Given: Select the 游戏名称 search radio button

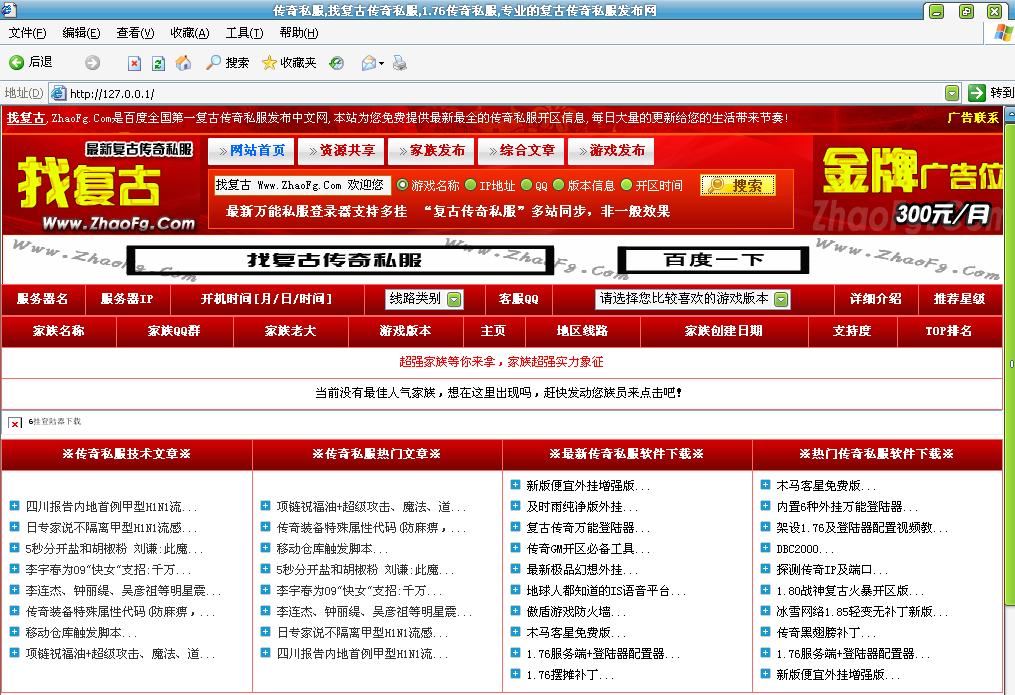Looking at the screenshot, I should (403, 183).
